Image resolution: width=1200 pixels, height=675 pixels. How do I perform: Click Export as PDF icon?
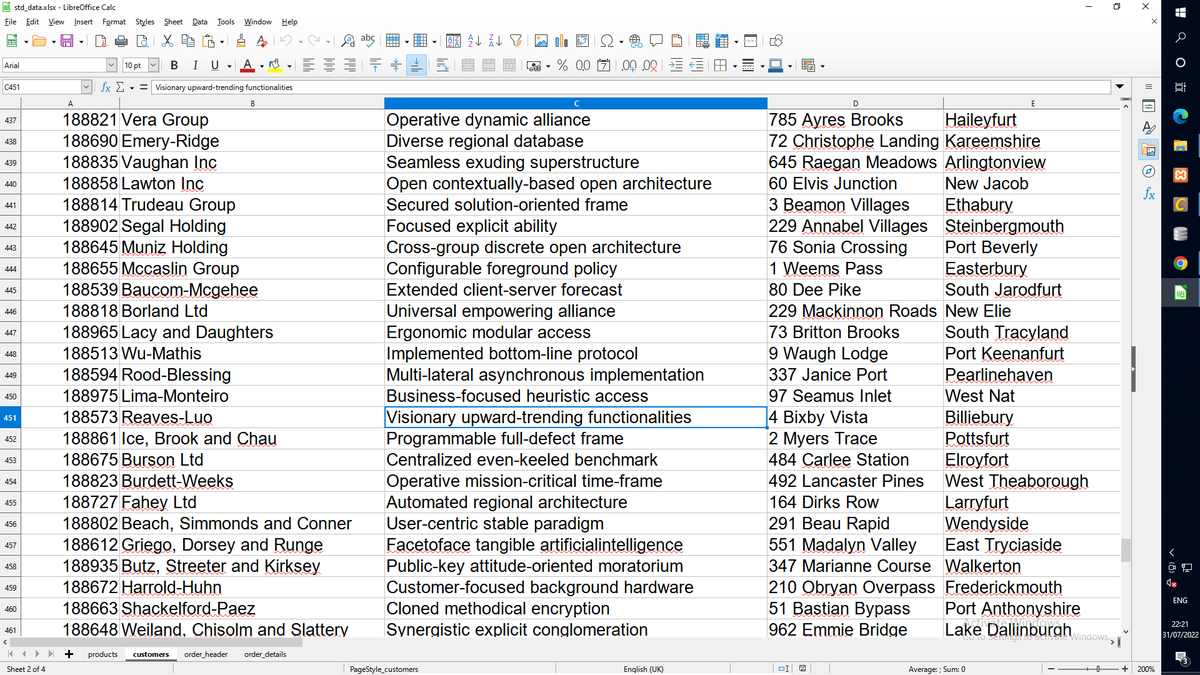tap(101, 41)
